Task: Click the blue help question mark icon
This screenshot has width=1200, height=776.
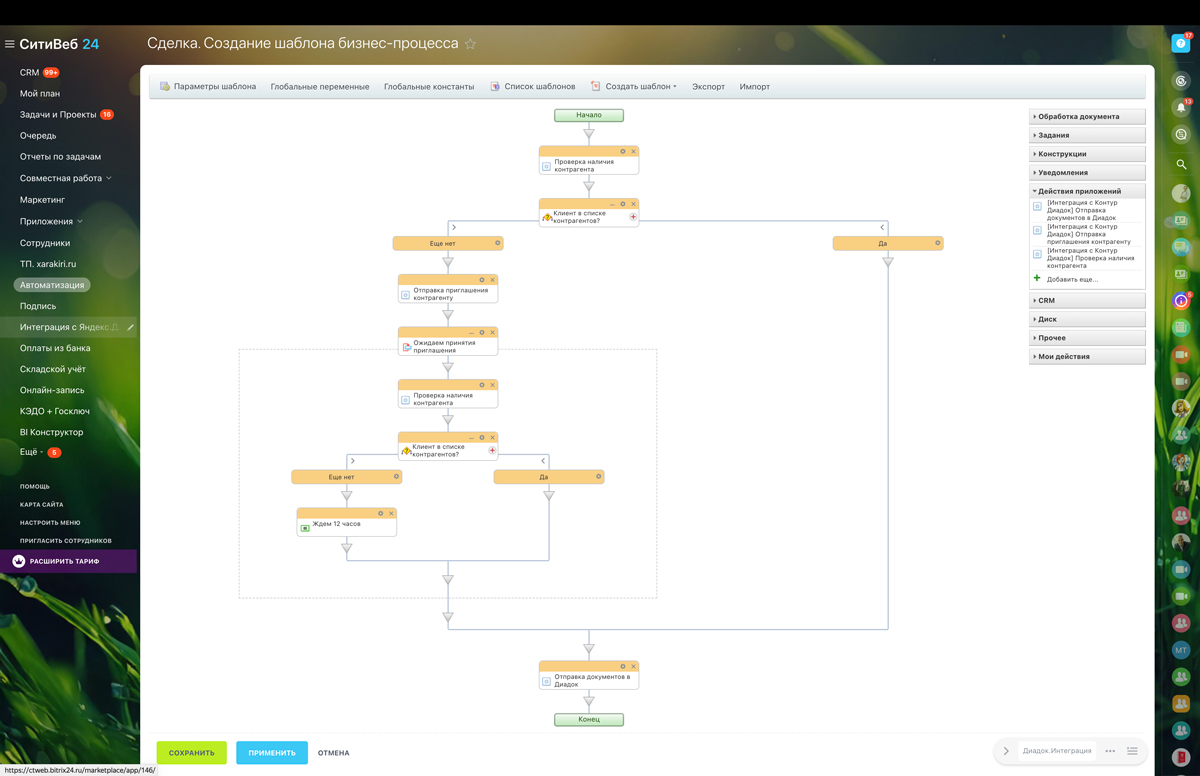Action: tap(1181, 43)
